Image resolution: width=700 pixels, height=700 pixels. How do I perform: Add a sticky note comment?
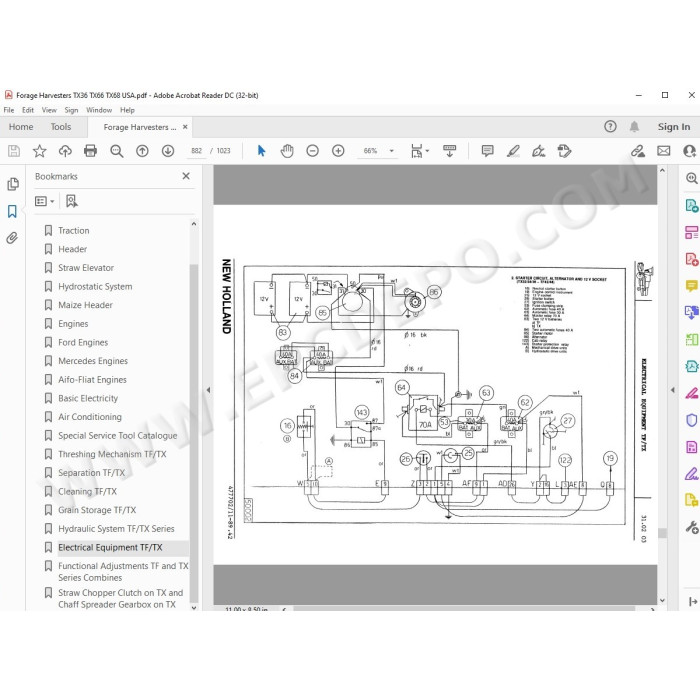487,151
